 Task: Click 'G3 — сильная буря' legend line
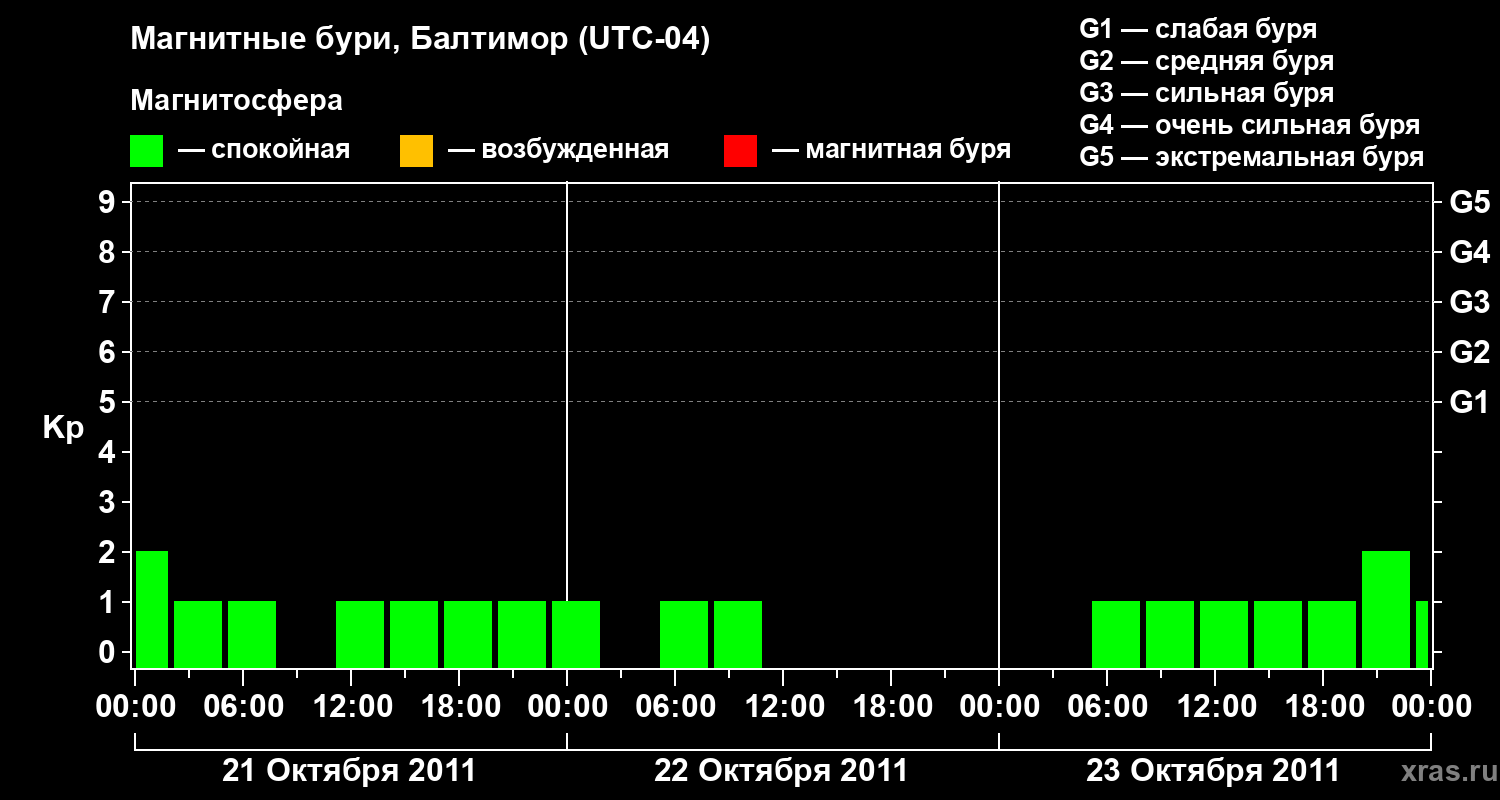point(1207,93)
